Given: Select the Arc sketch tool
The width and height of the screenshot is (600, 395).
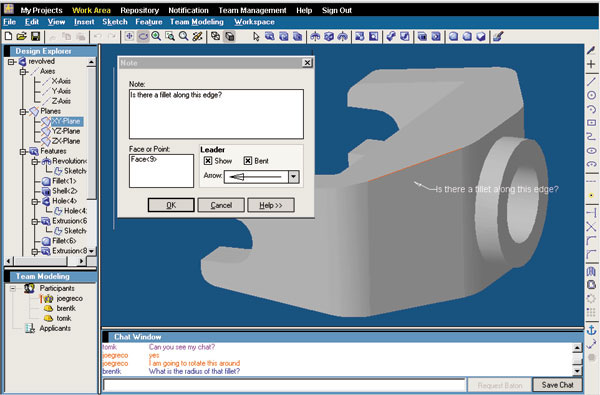Looking at the screenshot, I should pyautogui.click(x=591, y=109).
